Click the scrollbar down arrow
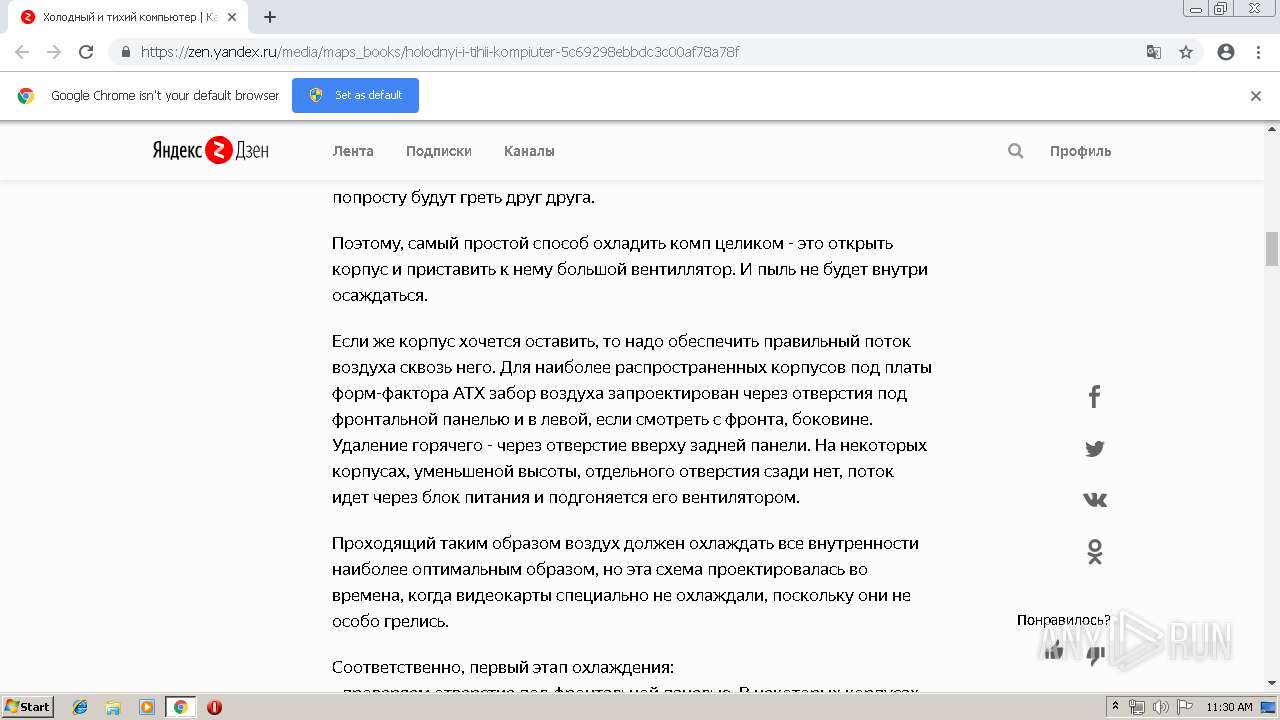 pyautogui.click(x=1272, y=684)
